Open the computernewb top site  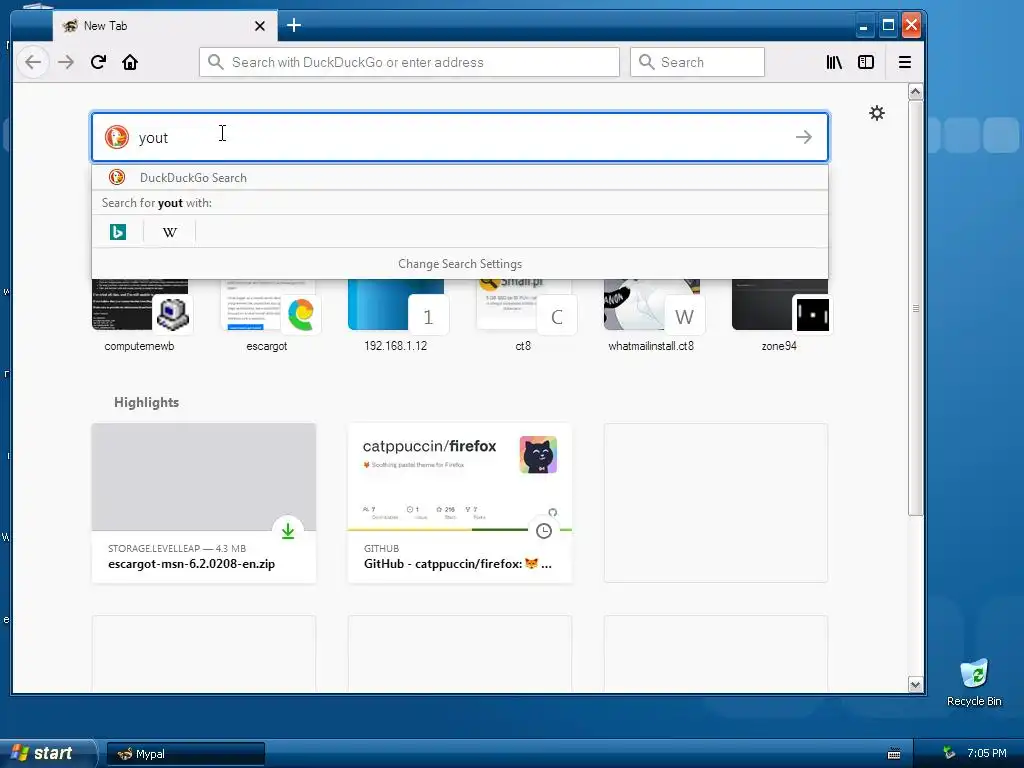140,316
